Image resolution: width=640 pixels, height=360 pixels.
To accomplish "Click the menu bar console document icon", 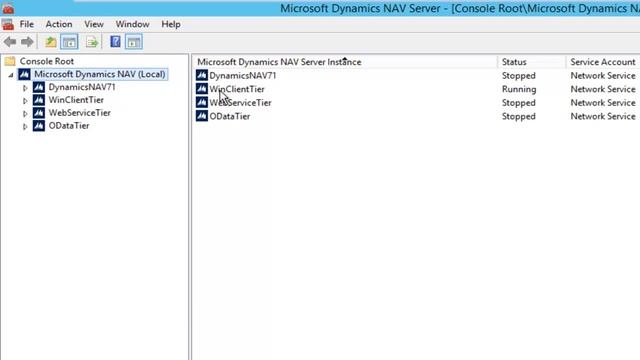I will [x=8, y=24].
